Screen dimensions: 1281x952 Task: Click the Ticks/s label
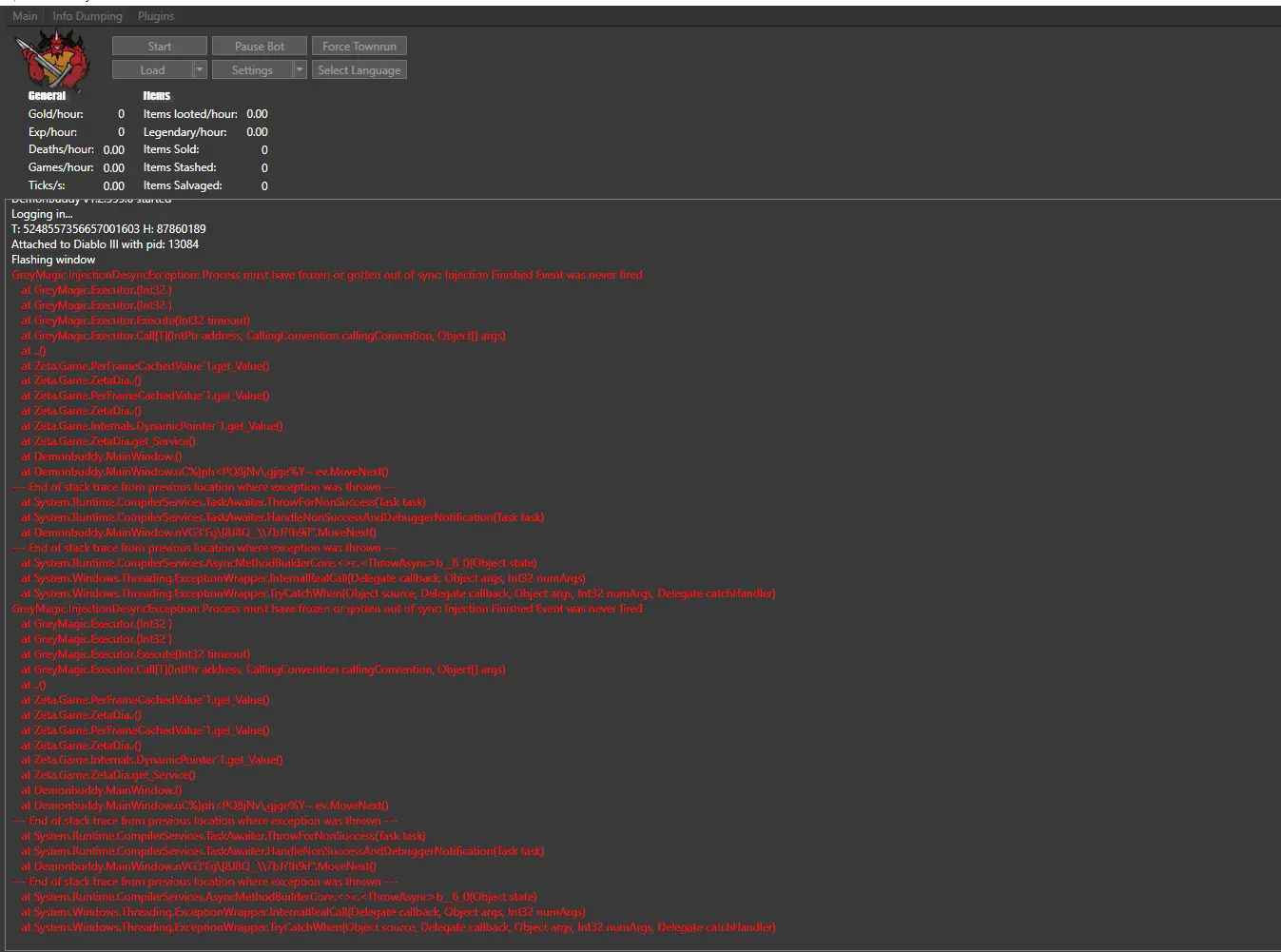(x=47, y=185)
